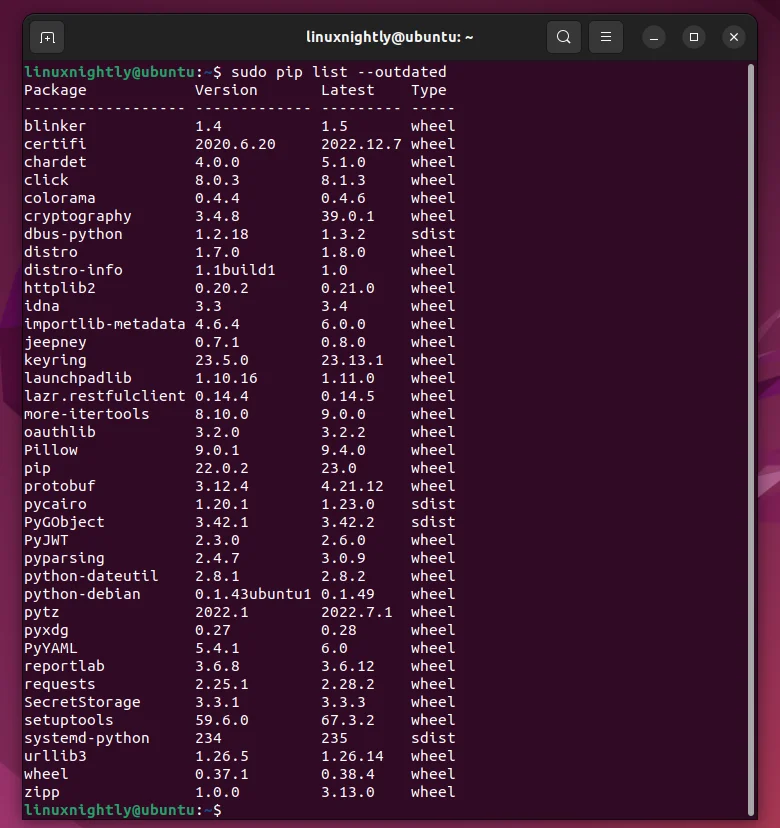Click the 'jeepney' package name

pyautogui.click(x=55, y=342)
